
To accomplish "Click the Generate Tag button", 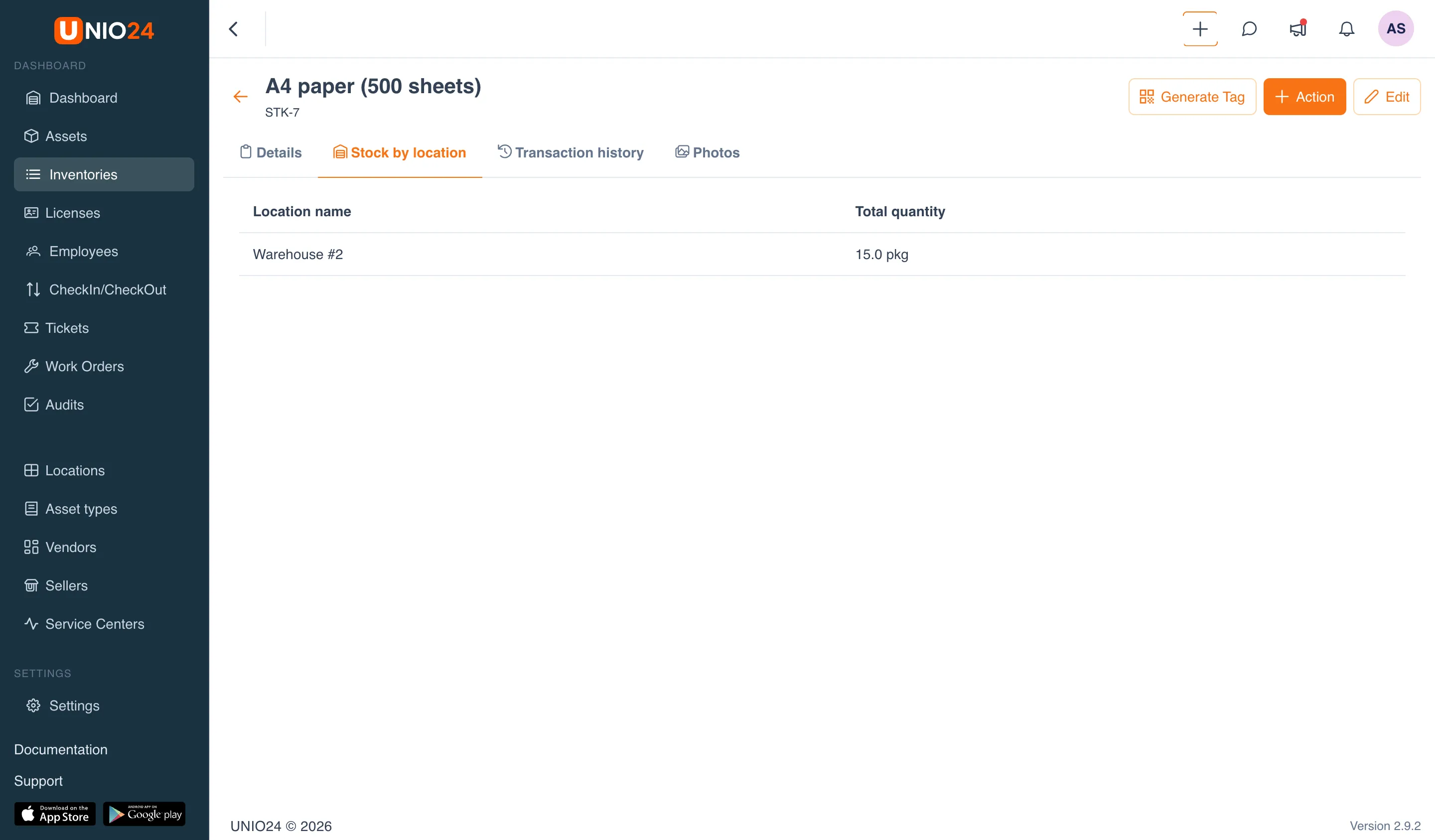I will click(1192, 97).
